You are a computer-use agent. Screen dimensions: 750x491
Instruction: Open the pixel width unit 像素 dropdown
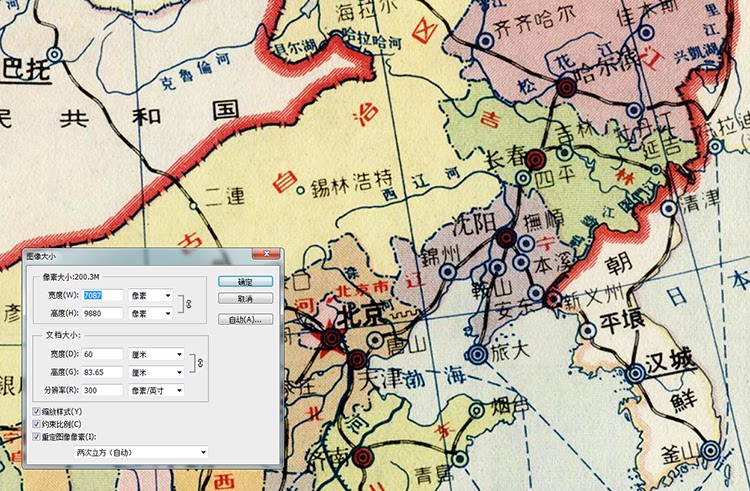click(x=151, y=295)
